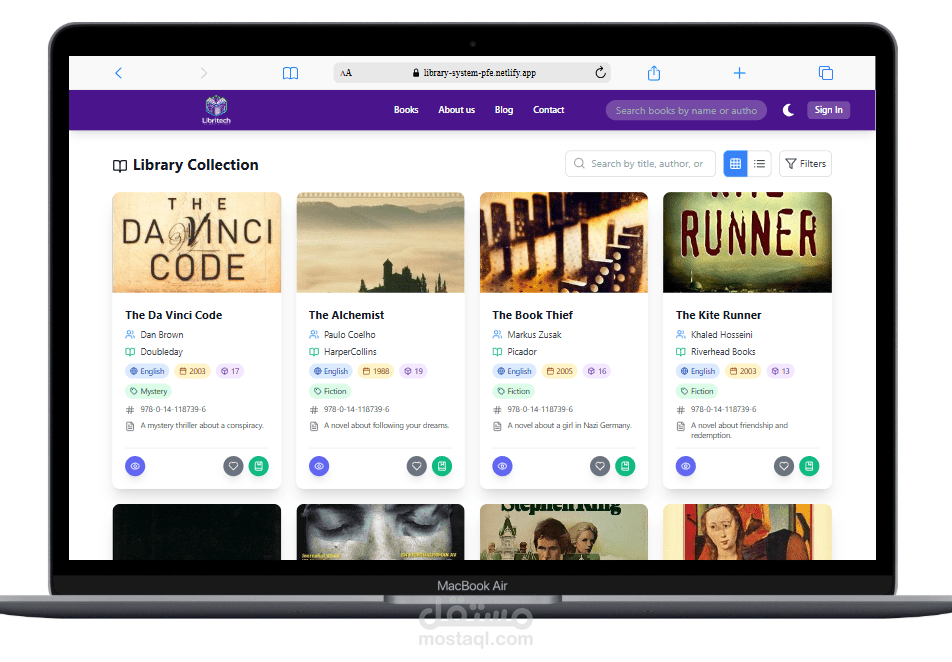The width and height of the screenshot is (952, 662).
Task: Click author name Markus Zusak
Action: coord(534,335)
